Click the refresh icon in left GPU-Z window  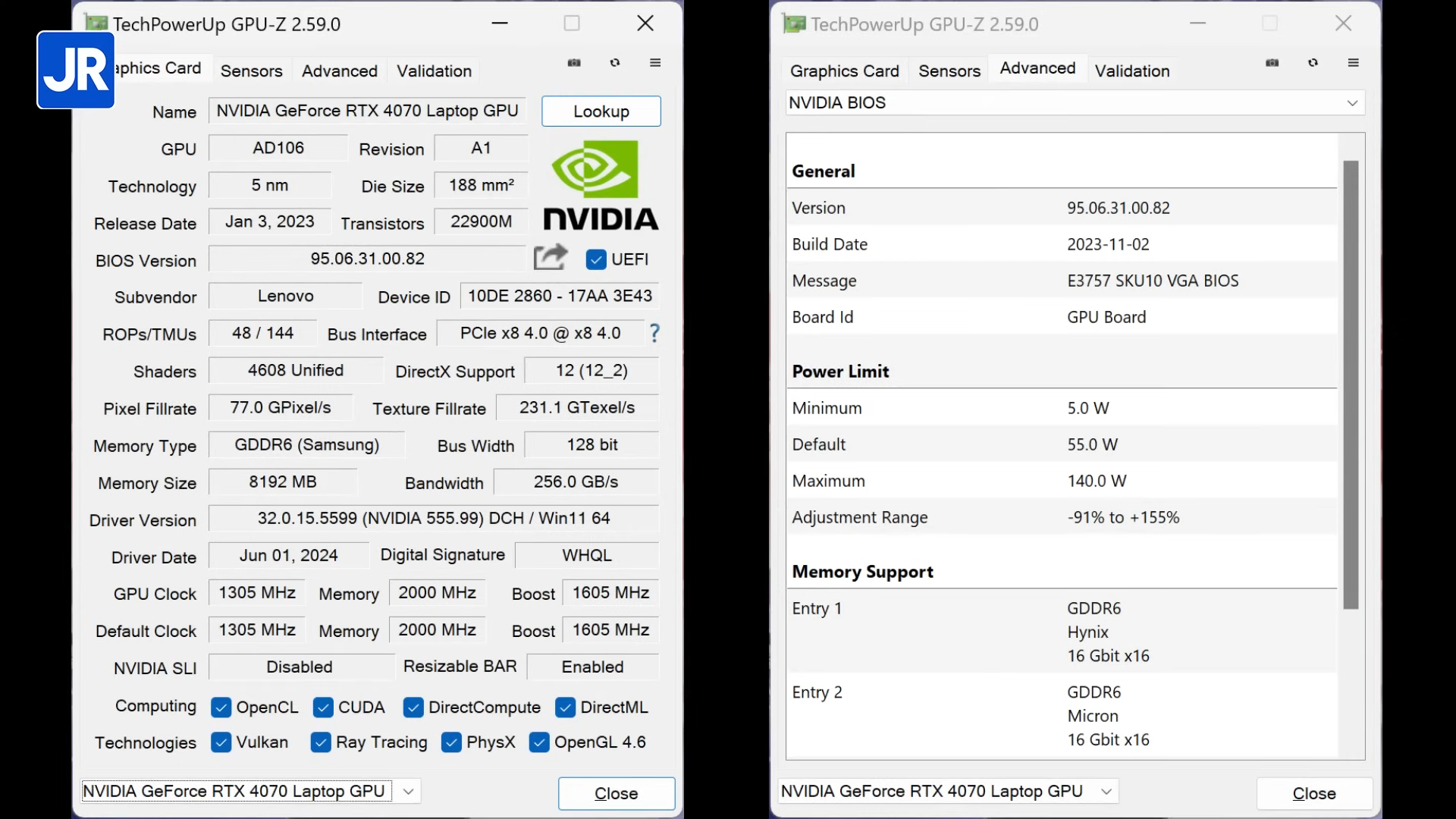tap(615, 63)
